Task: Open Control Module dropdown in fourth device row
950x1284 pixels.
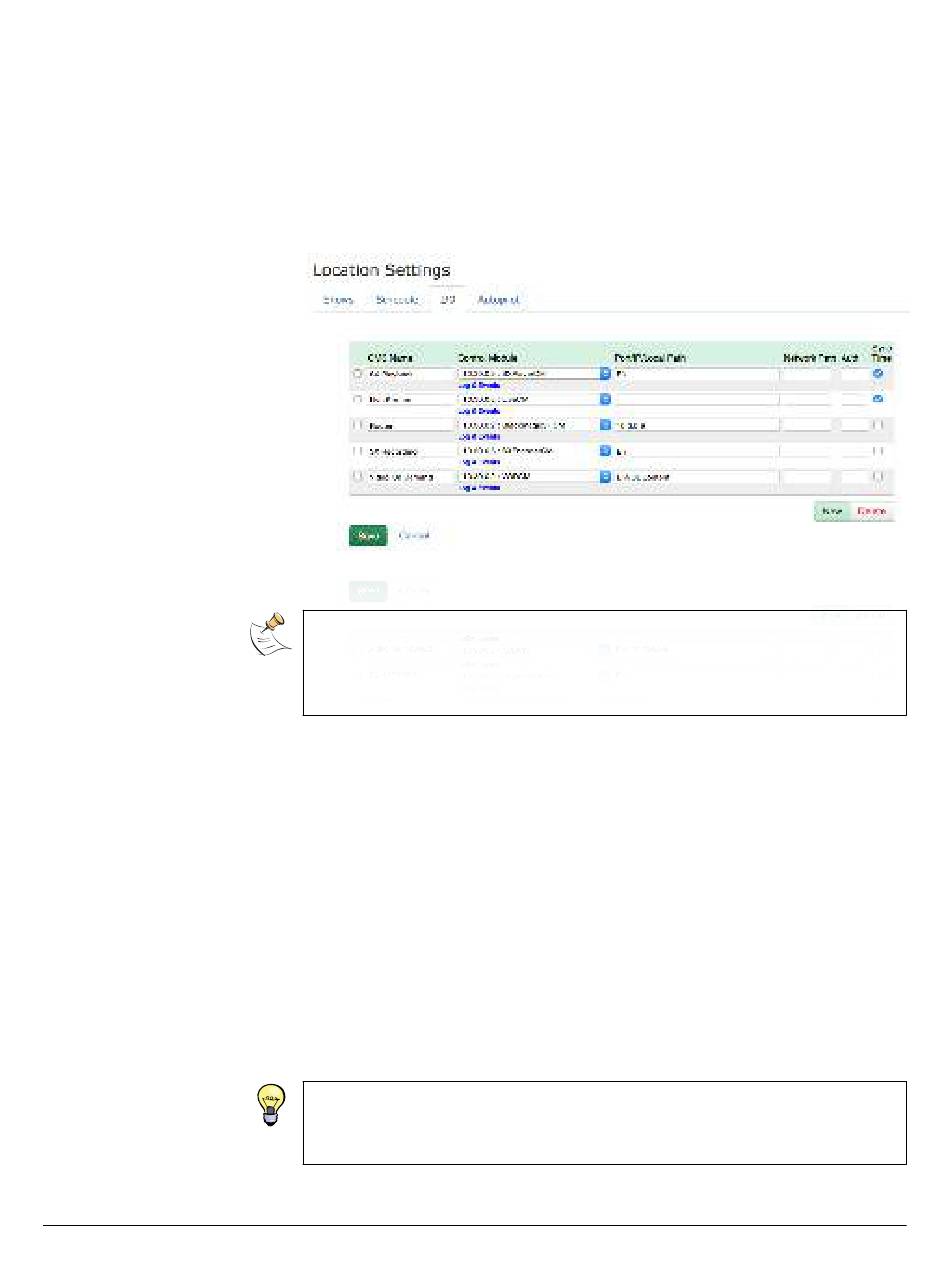Action: (x=534, y=451)
